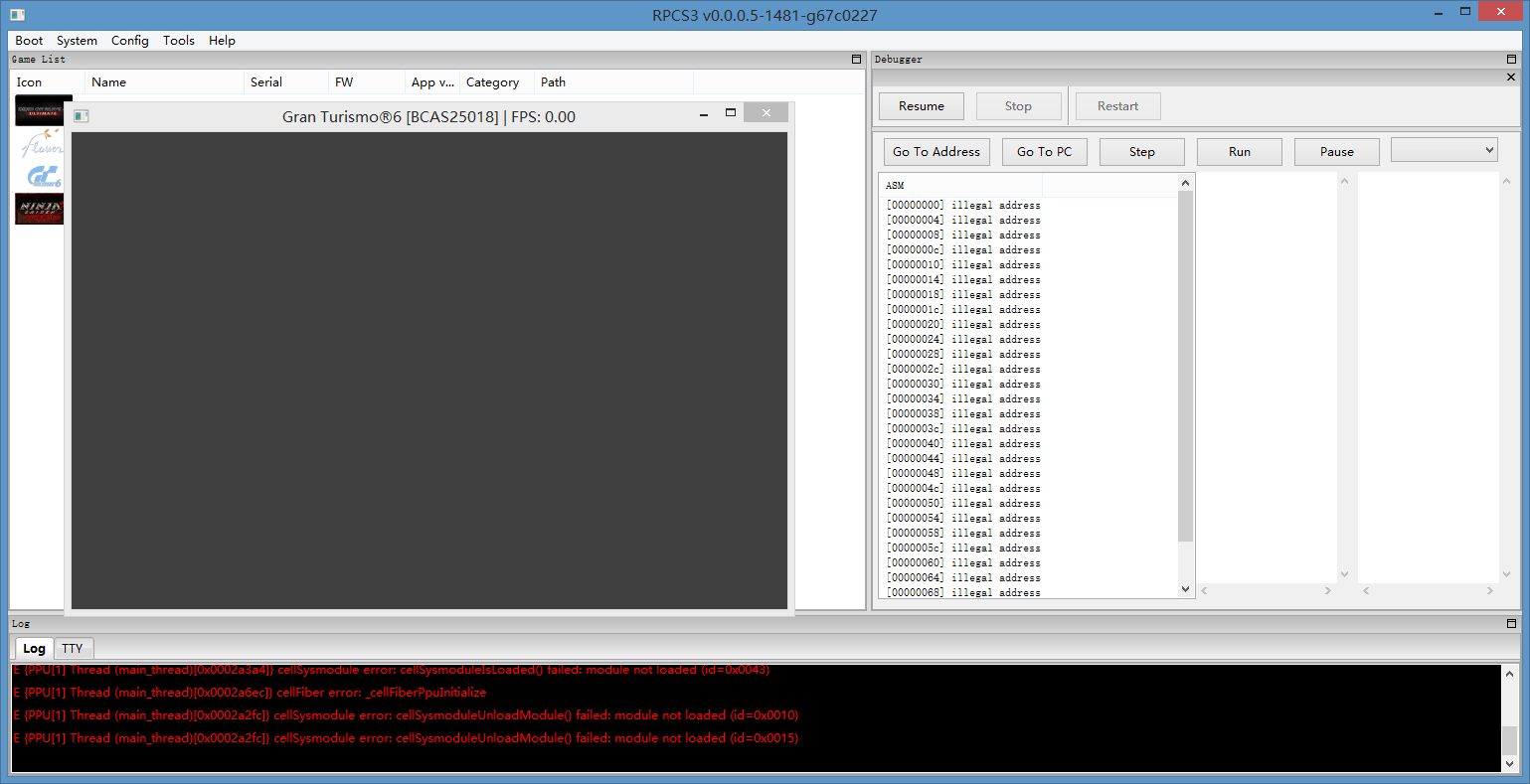Sort game list by App version column
This screenshot has width=1530, height=784.
click(432, 82)
